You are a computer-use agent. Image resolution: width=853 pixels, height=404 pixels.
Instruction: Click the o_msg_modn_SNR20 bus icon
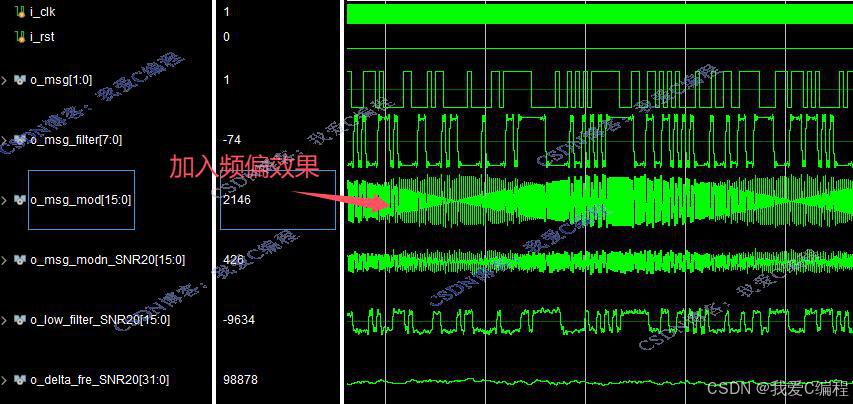[20, 260]
